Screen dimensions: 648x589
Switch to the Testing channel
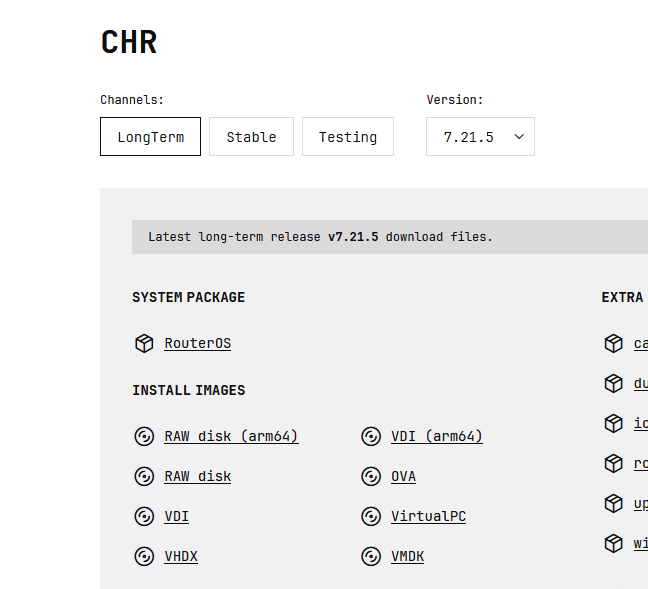(x=348, y=136)
